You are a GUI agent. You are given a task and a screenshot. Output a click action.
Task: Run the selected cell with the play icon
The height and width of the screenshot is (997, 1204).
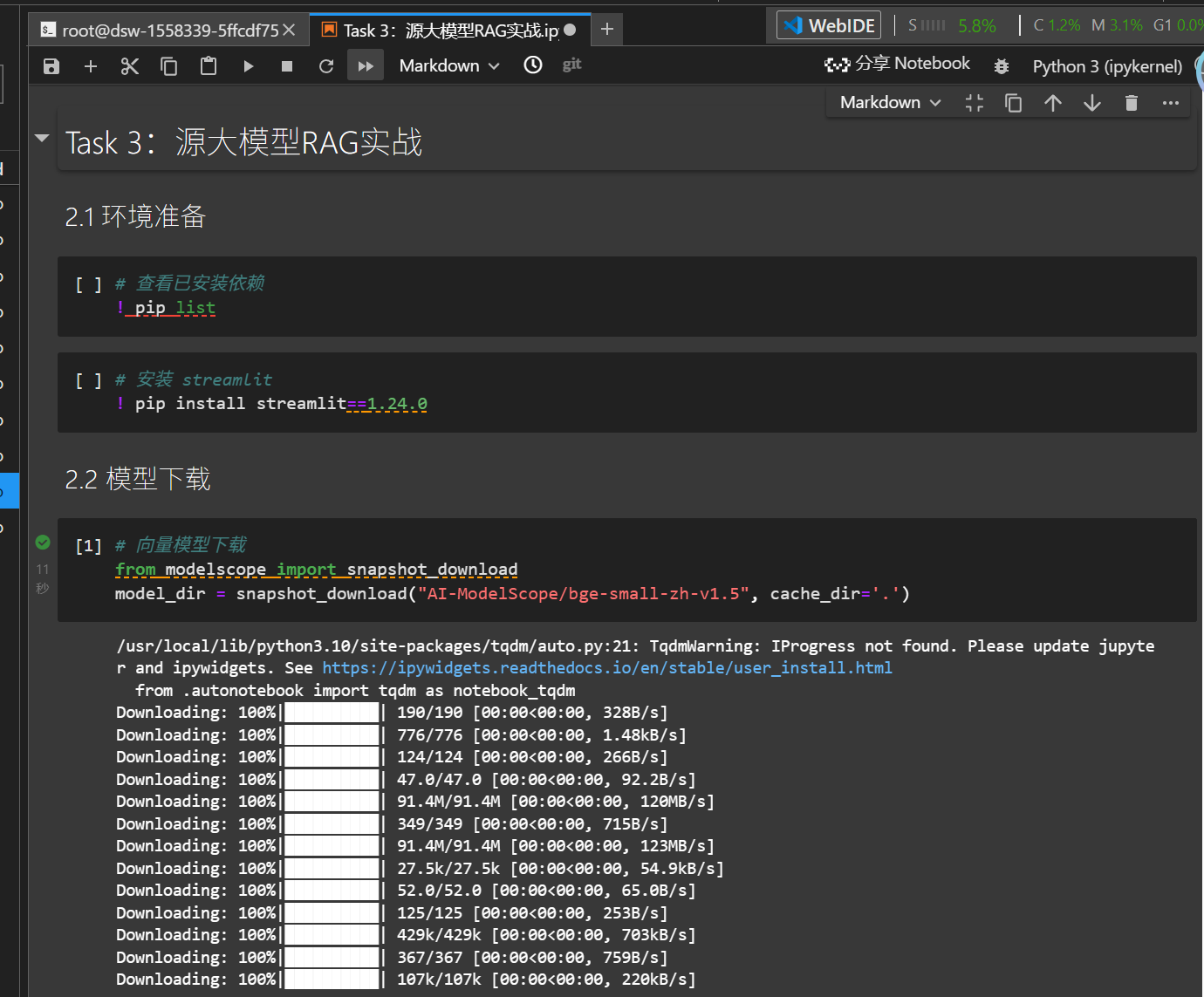[x=249, y=66]
